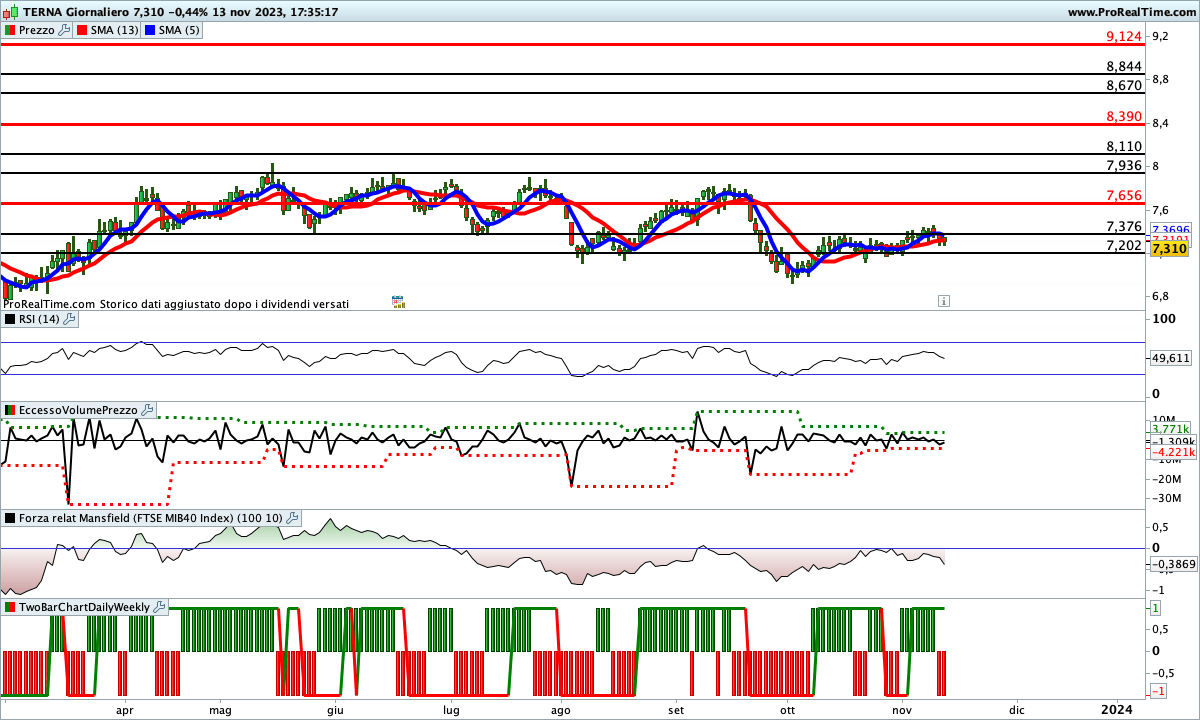This screenshot has height=720, width=1200.
Task: Click the calendar events icon on price chart
Action: coord(397,300)
